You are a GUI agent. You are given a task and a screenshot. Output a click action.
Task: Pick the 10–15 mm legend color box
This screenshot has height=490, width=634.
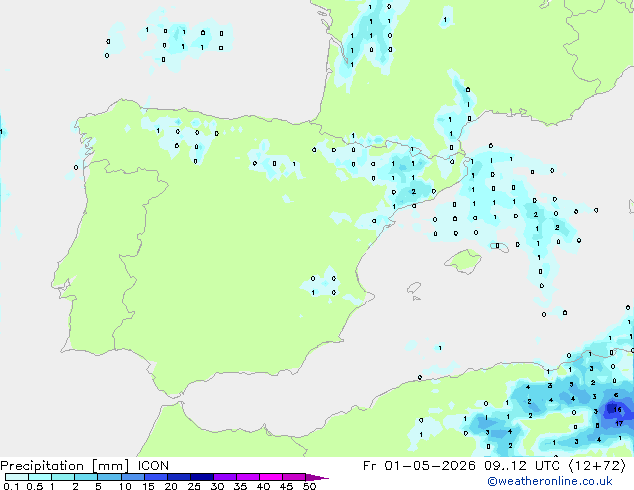(132, 477)
